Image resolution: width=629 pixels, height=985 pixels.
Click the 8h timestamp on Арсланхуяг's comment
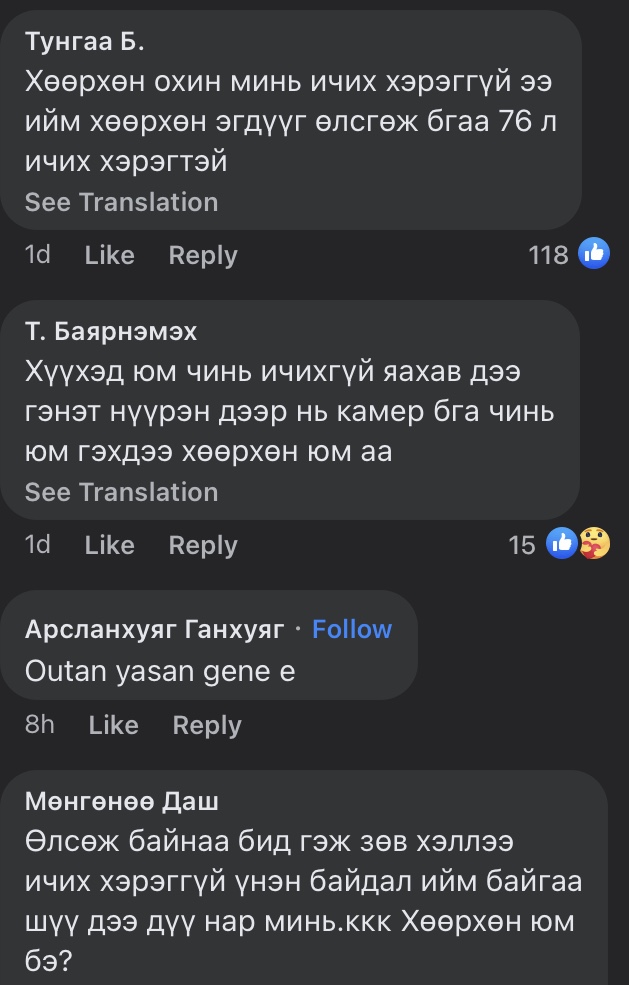pyautogui.click(x=40, y=725)
